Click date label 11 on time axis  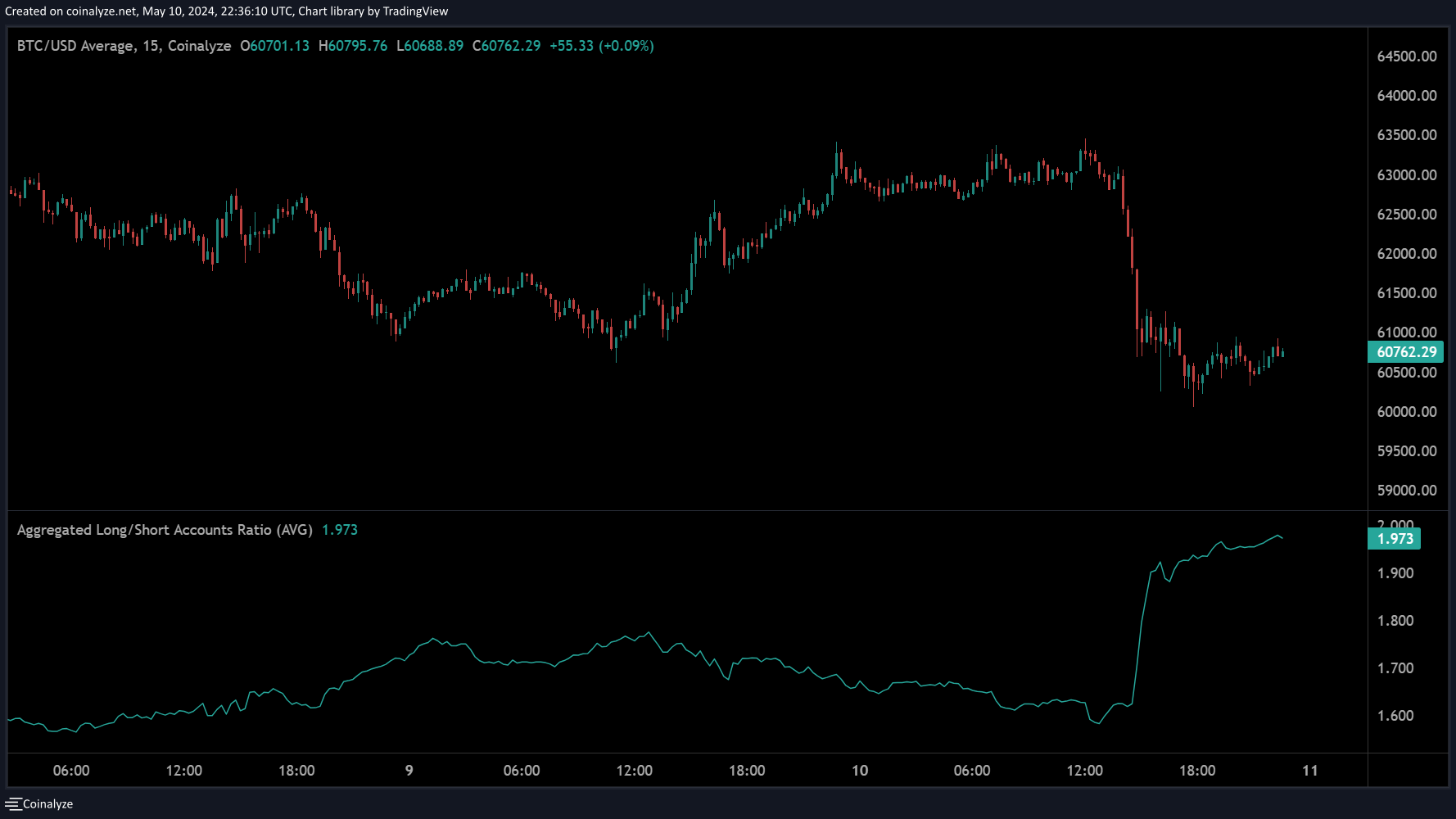tap(1310, 771)
